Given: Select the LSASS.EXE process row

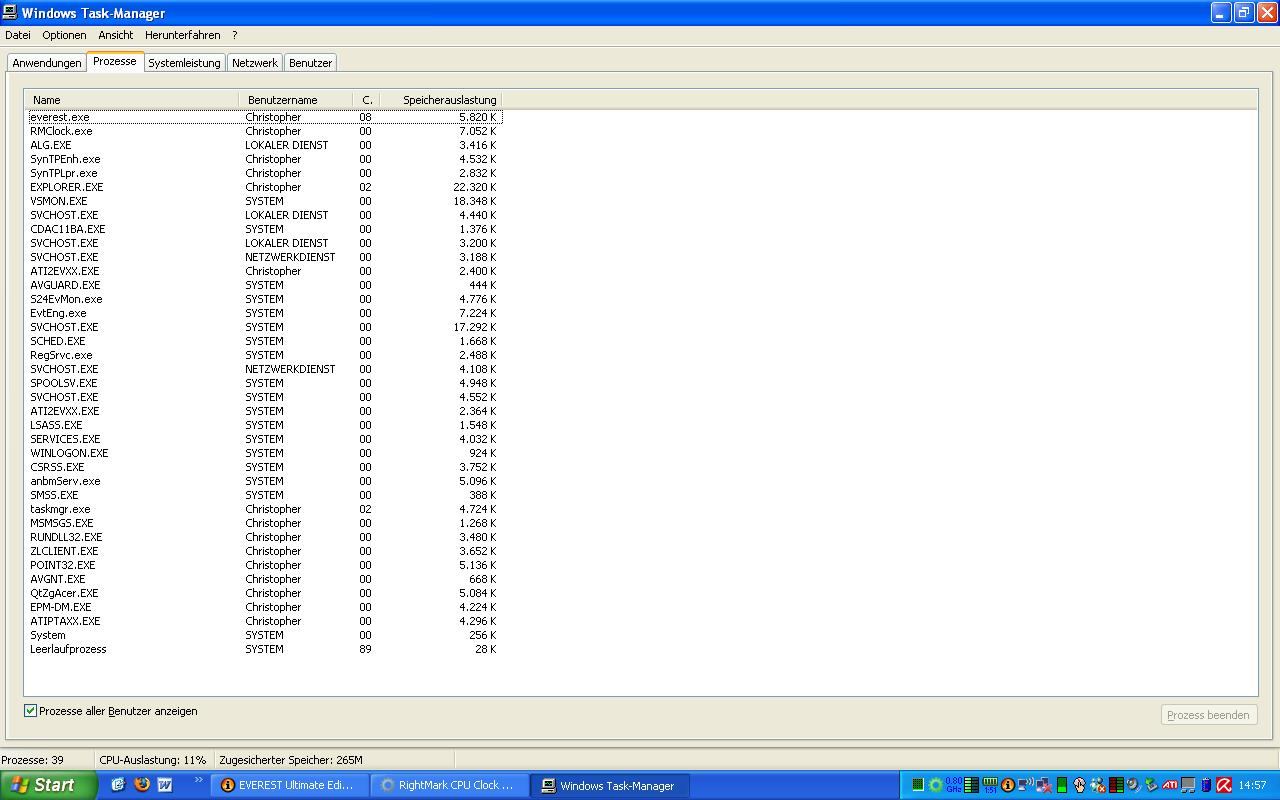Looking at the screenshot, I should 264,425.
